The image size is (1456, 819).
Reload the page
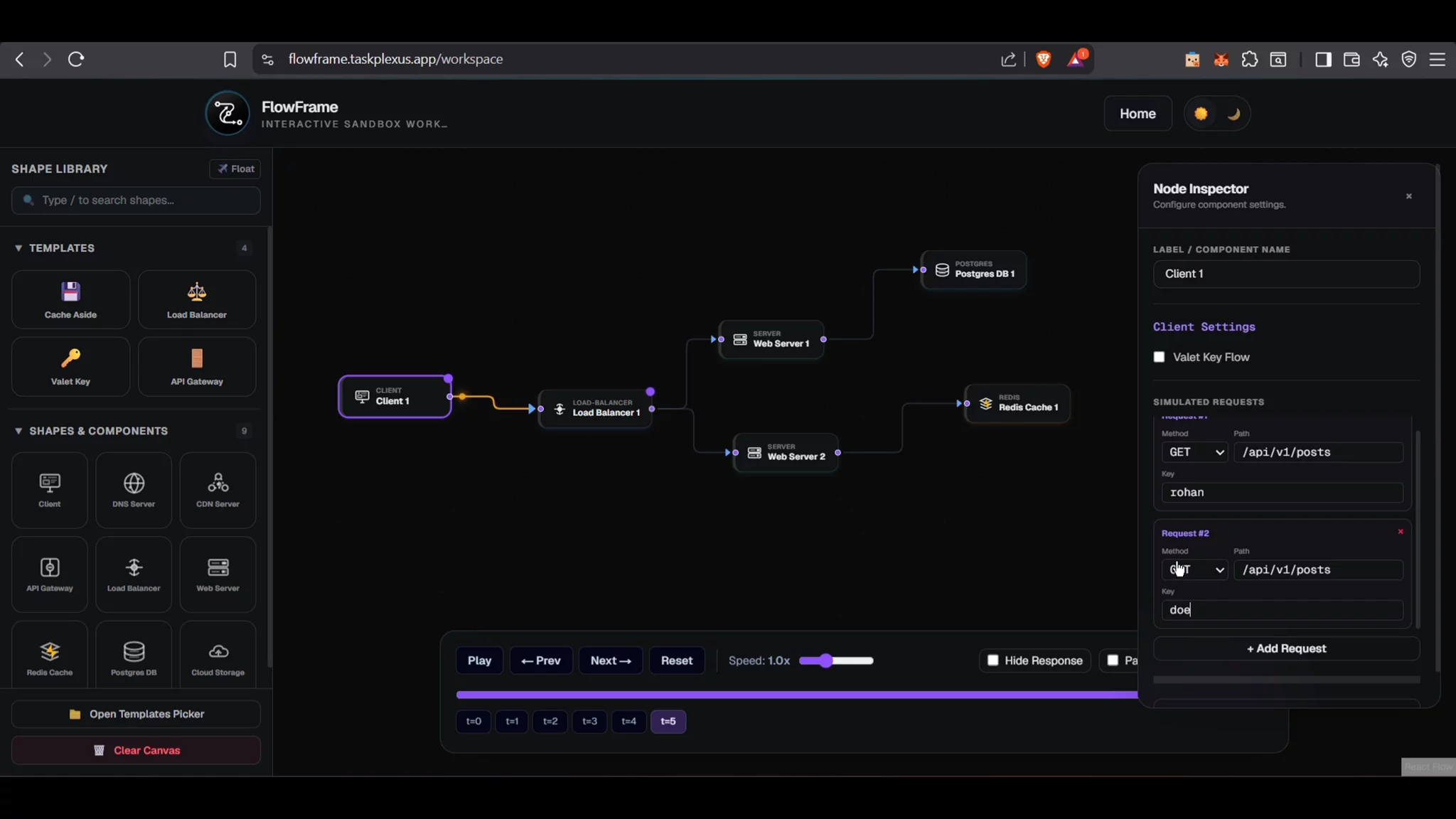click(76, 60)
